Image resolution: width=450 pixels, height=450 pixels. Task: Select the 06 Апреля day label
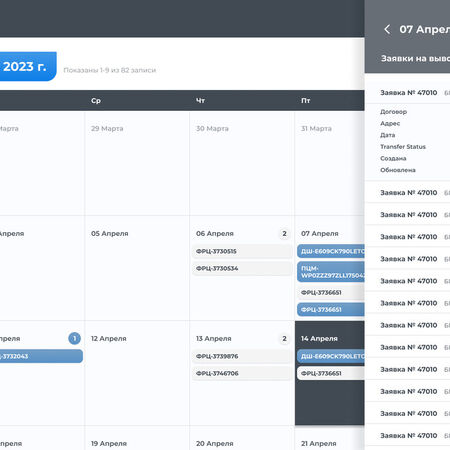click(x=215, y=233)
